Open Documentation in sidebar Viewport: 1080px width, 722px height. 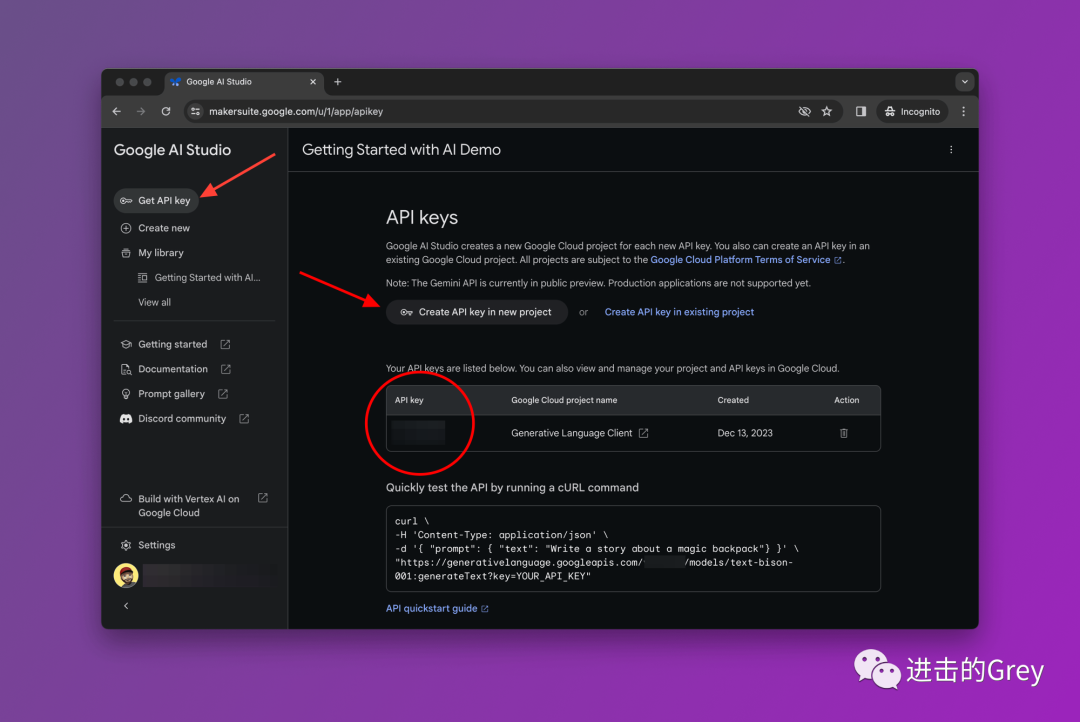click(176, 369)
